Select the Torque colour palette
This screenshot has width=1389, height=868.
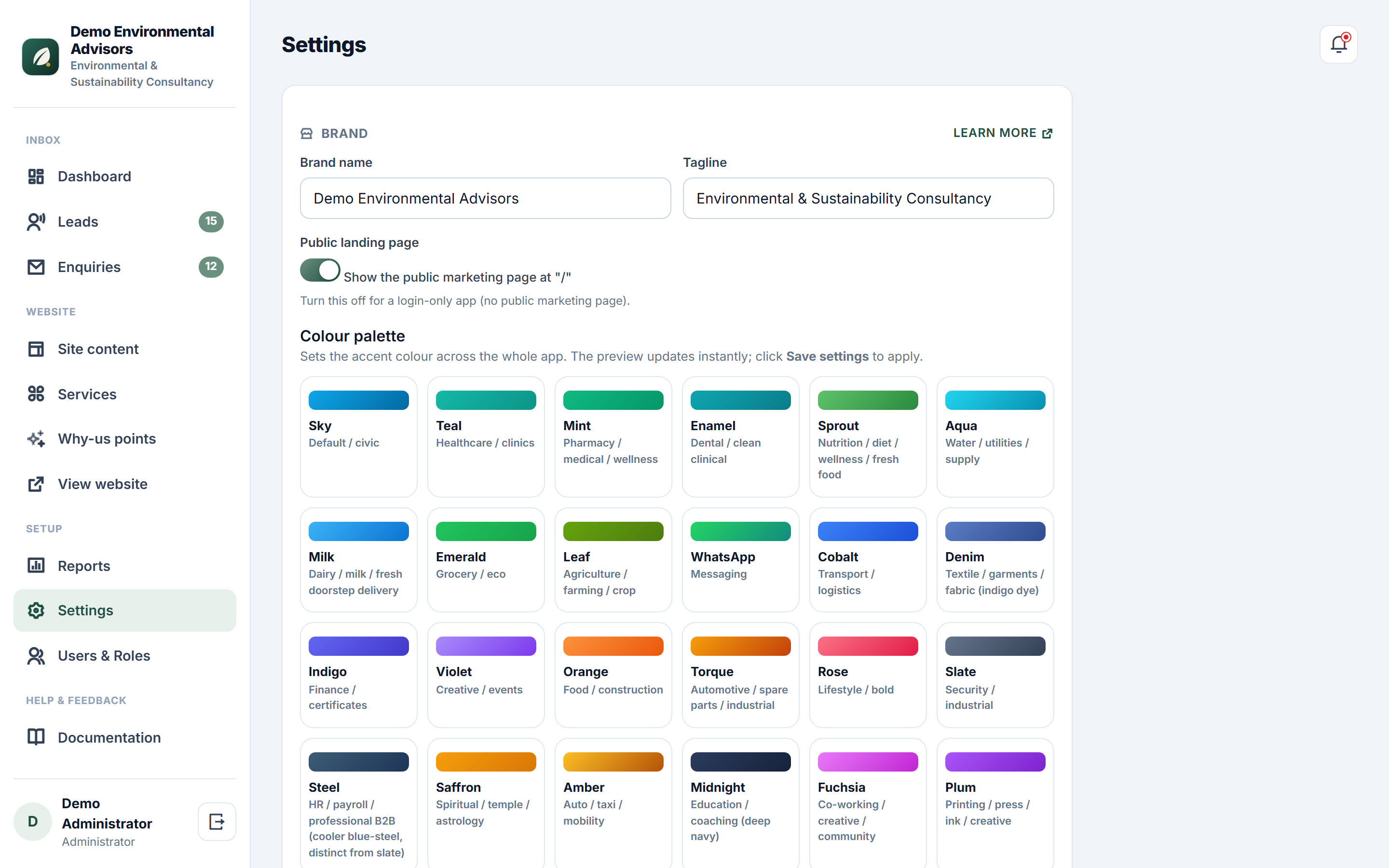(x=741, y=675)
